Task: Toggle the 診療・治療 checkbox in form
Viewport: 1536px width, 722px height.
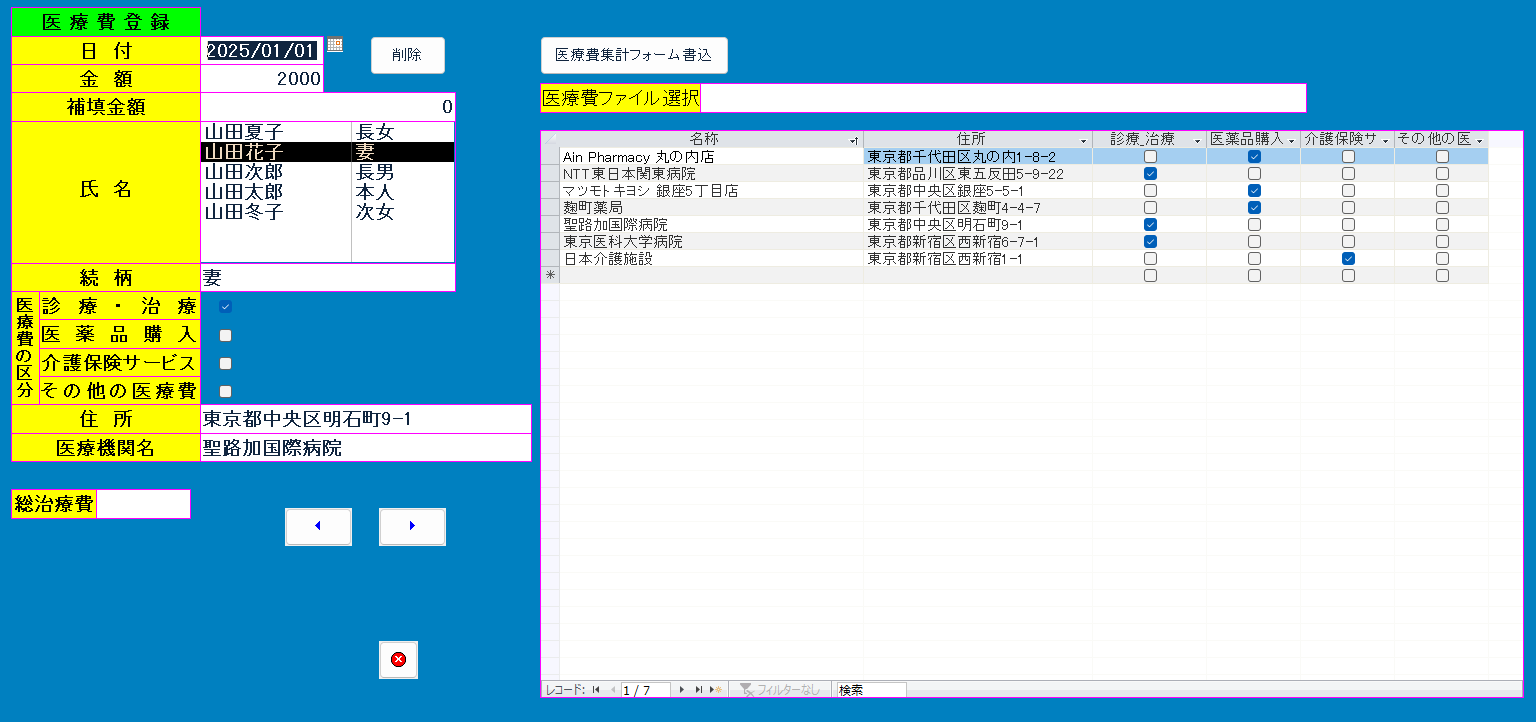Action: tap(225, 307)
